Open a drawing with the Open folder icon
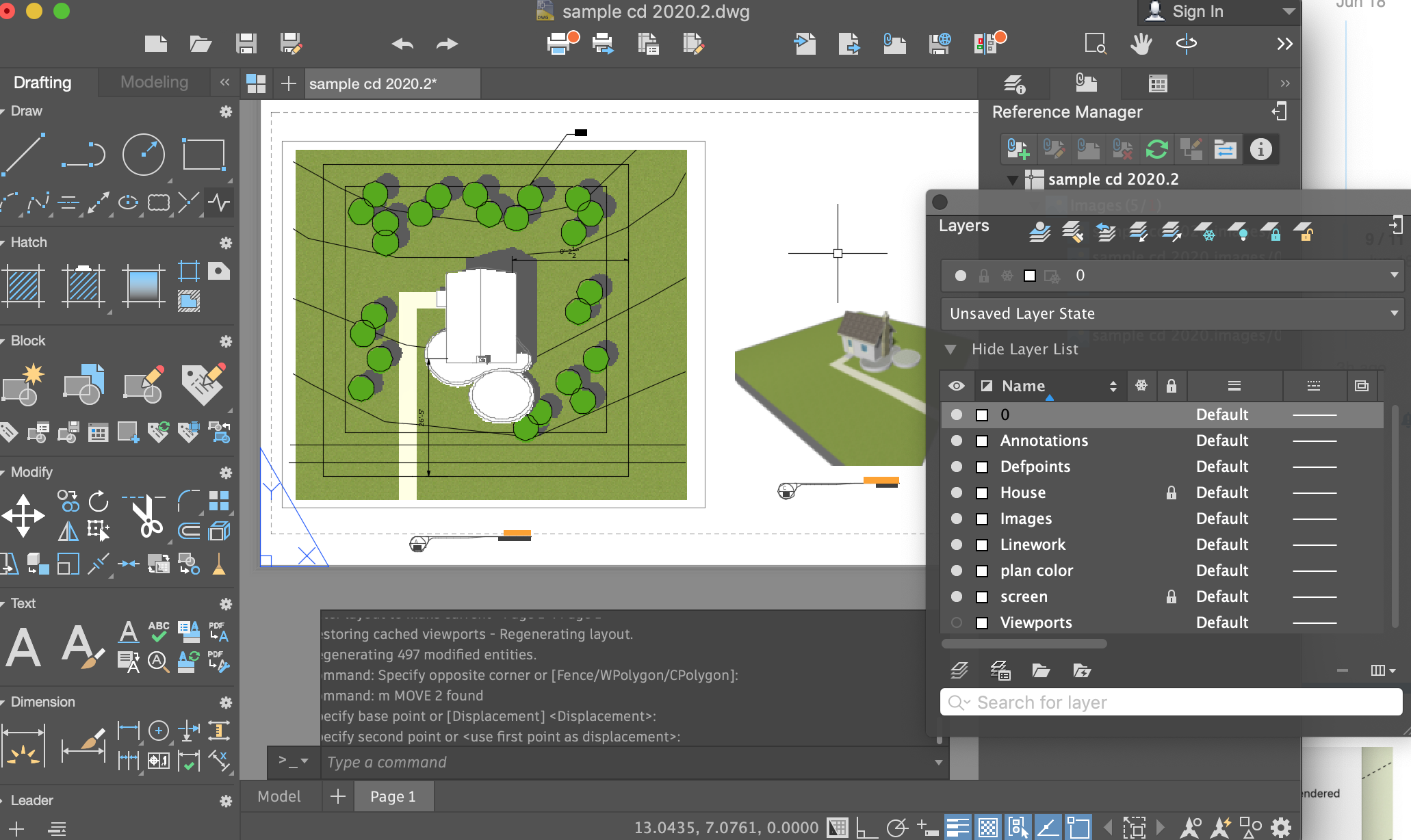Viewport: 1411px width, 840px height. tap(200, 44)
